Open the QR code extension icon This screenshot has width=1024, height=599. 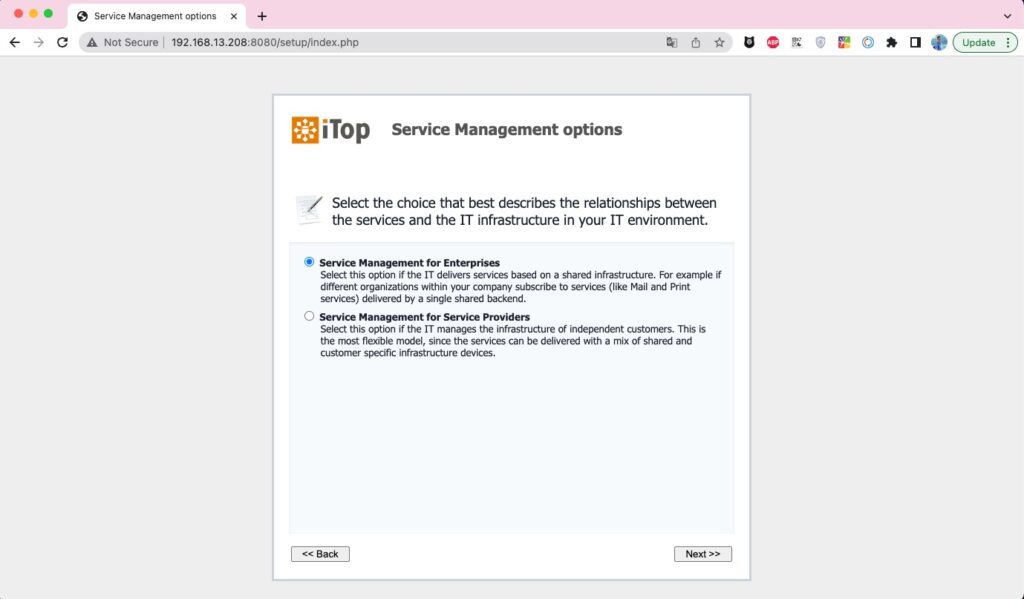click(796, 42)
